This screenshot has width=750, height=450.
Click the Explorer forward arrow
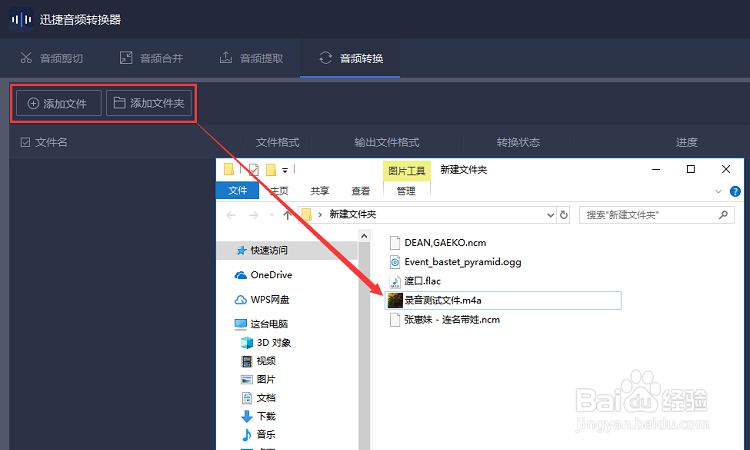pyautogui.click(x=254, y=215)
